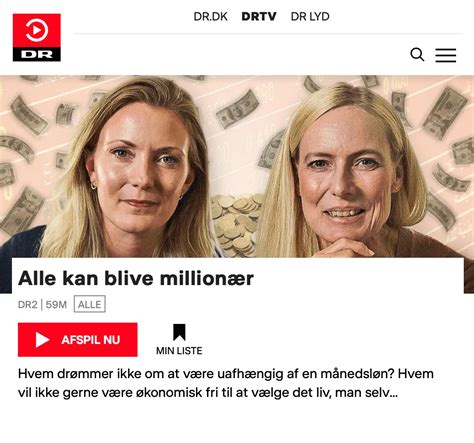
Task: Click the ALLE age rating badge
Action: pos(90,304)
